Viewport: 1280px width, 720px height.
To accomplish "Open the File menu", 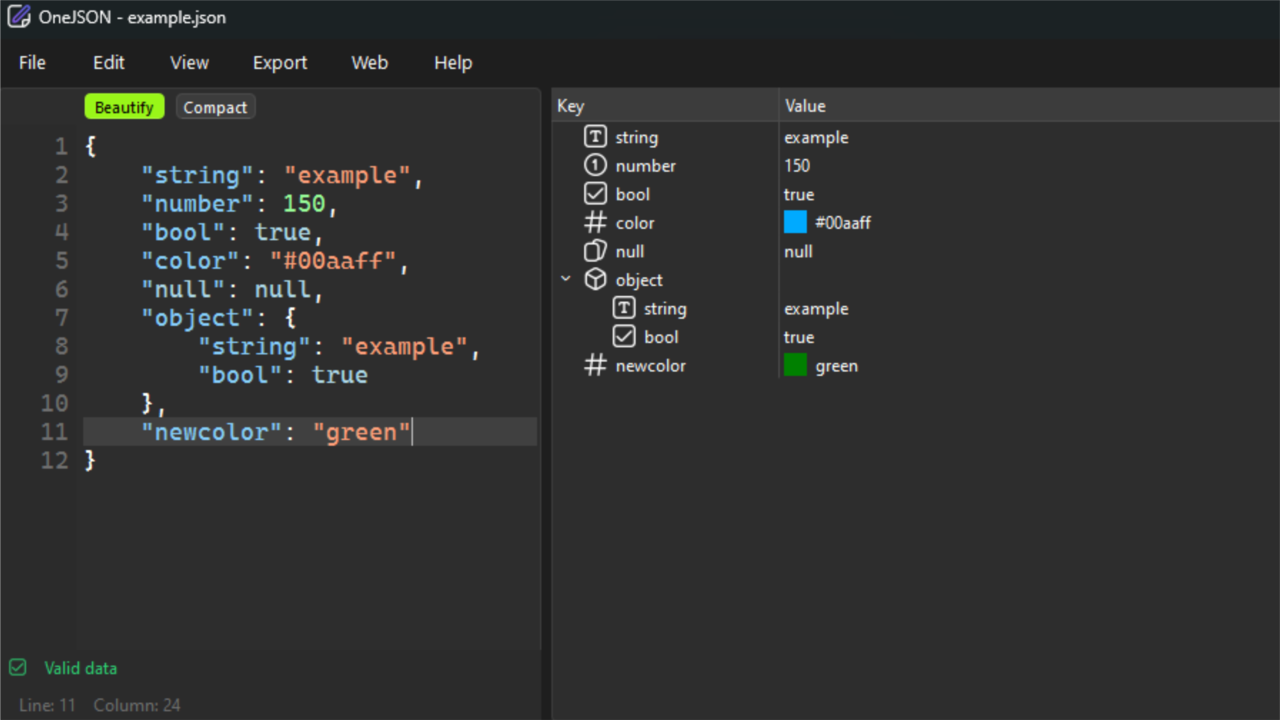I will 32,63.
